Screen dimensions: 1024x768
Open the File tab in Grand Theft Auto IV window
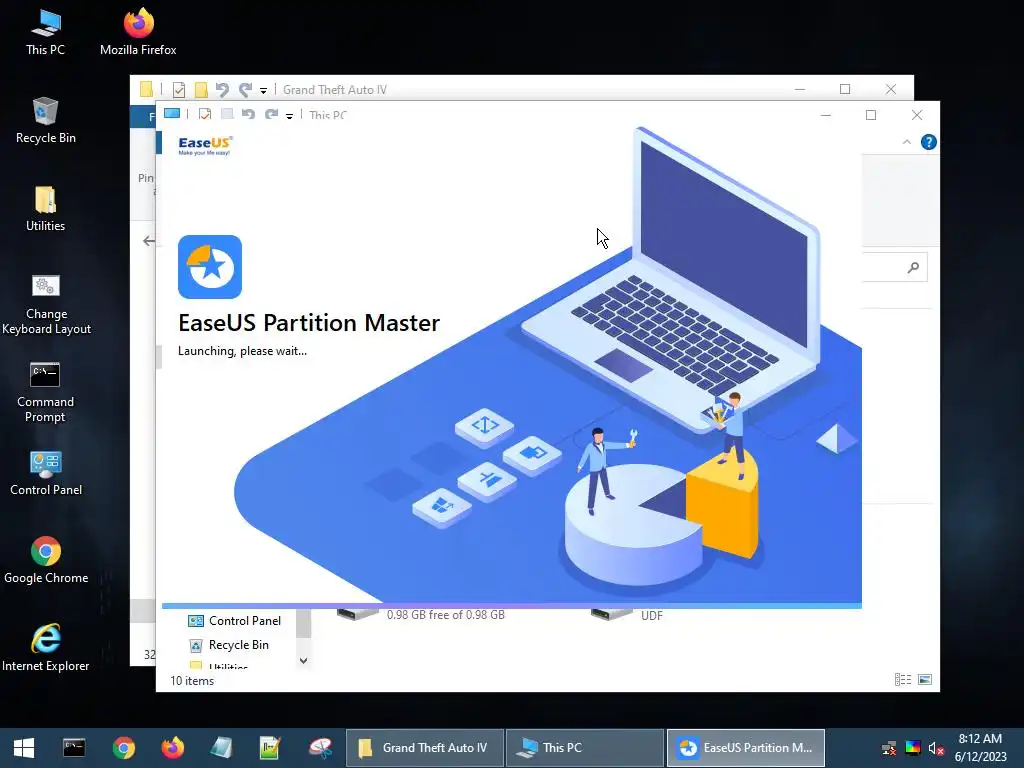[x=145, y=117]
